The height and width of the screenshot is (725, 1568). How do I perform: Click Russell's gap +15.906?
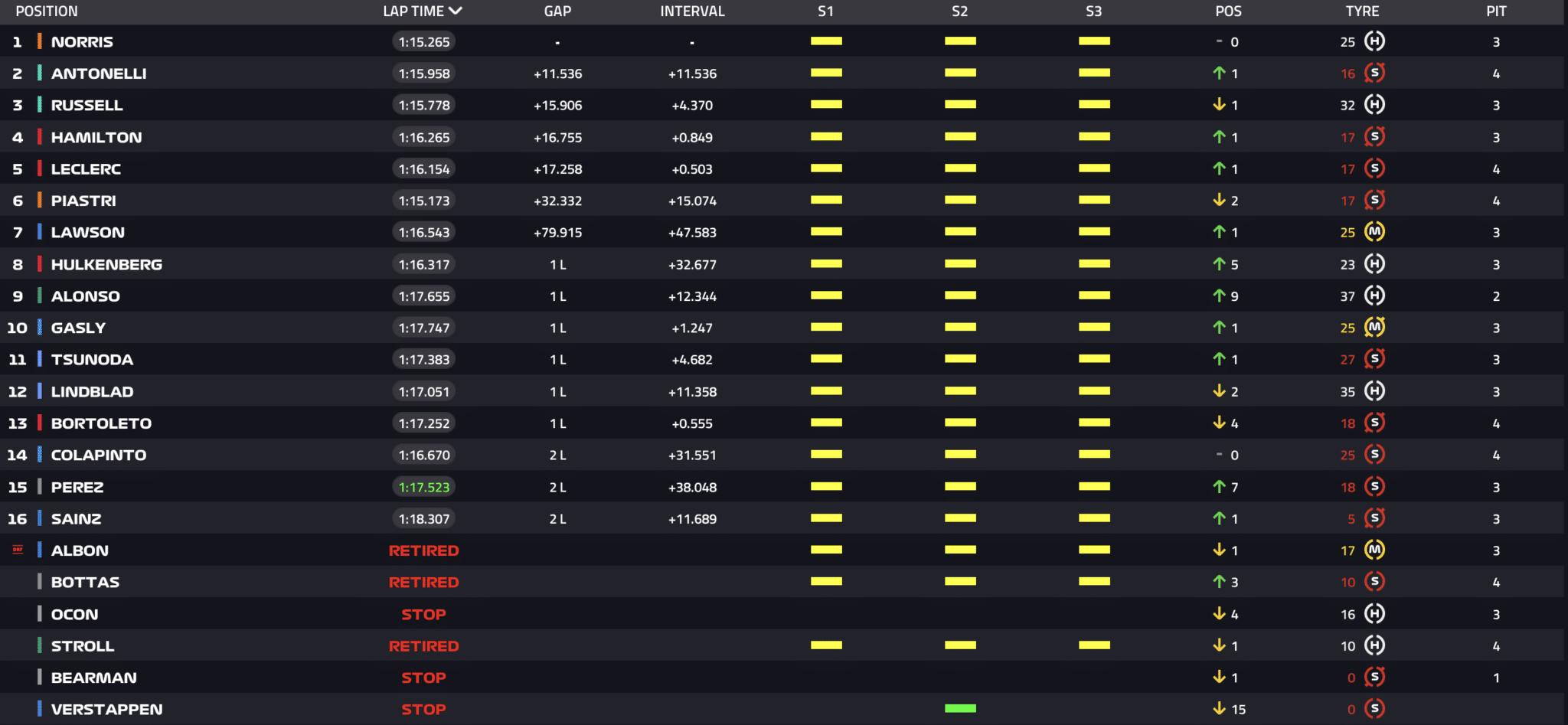tap(557, 106)
